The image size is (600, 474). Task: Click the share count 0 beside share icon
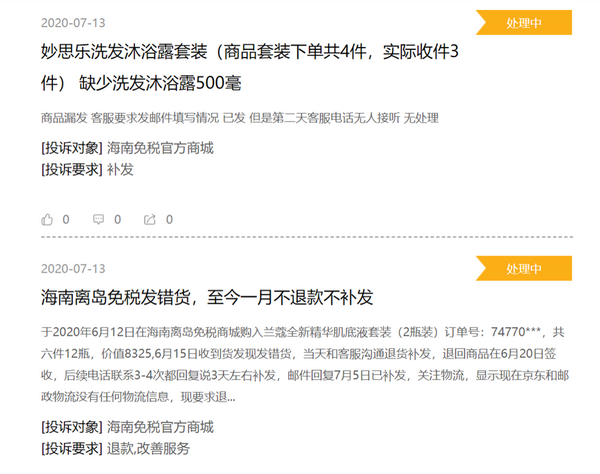click(x=169, y=220)
